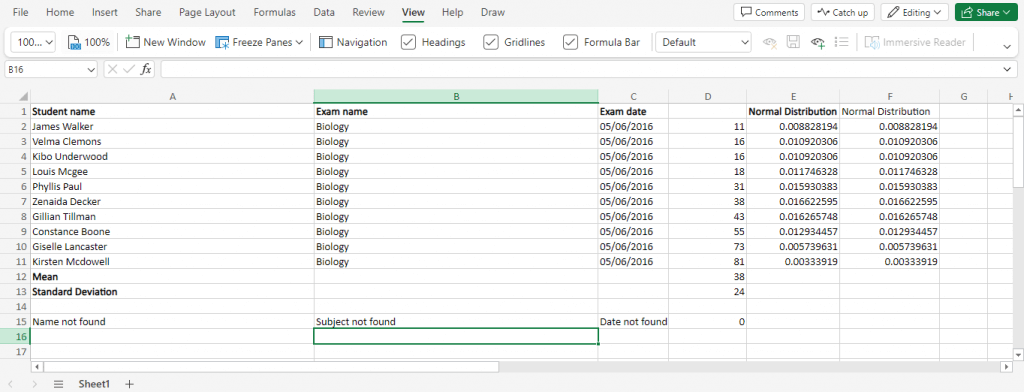This screenshot has width=1024, height=392.
Task: Click the fx insert function icon
Action: tap(146, 69)
